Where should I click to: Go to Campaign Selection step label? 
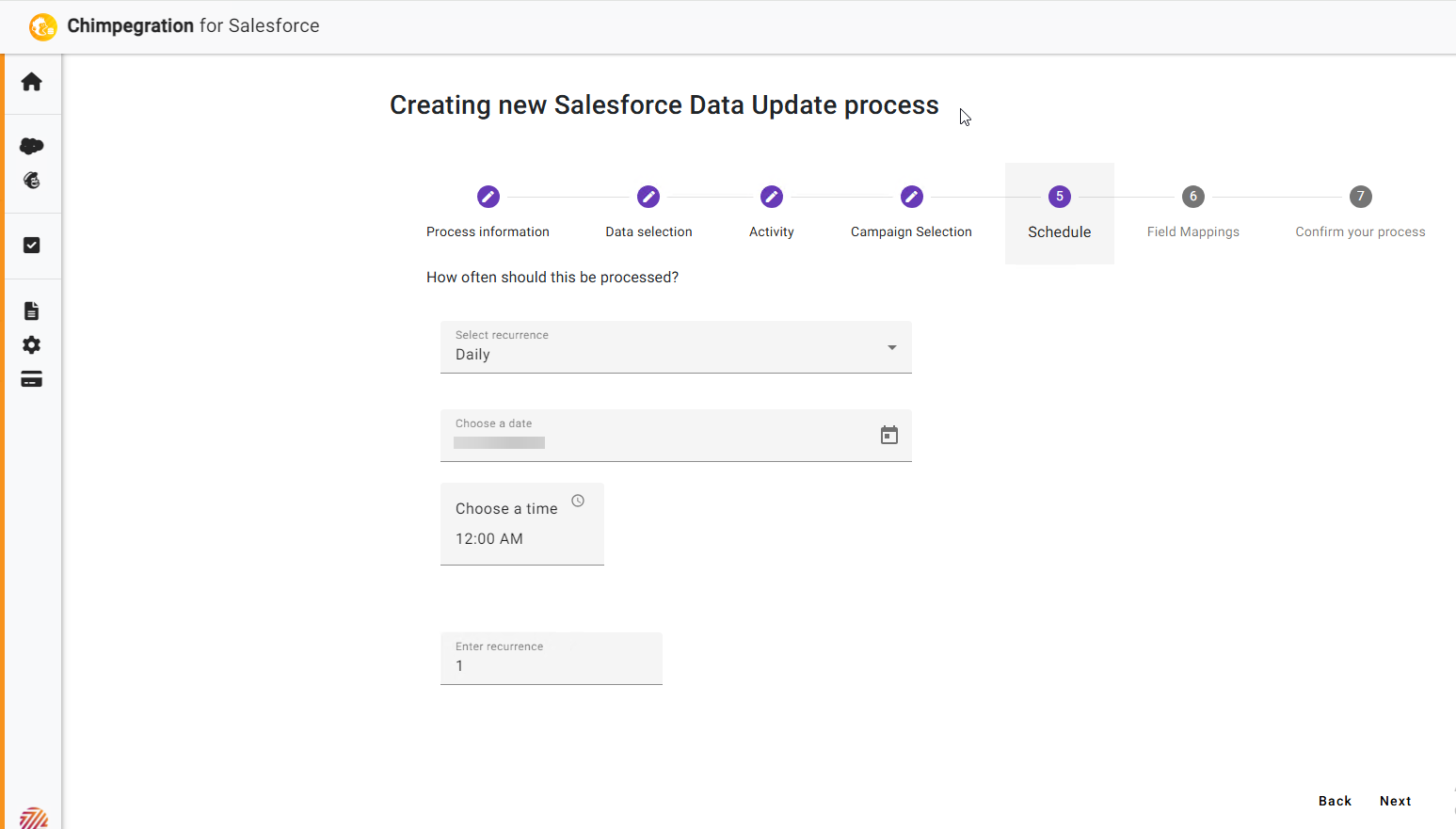tap(911, 231)
